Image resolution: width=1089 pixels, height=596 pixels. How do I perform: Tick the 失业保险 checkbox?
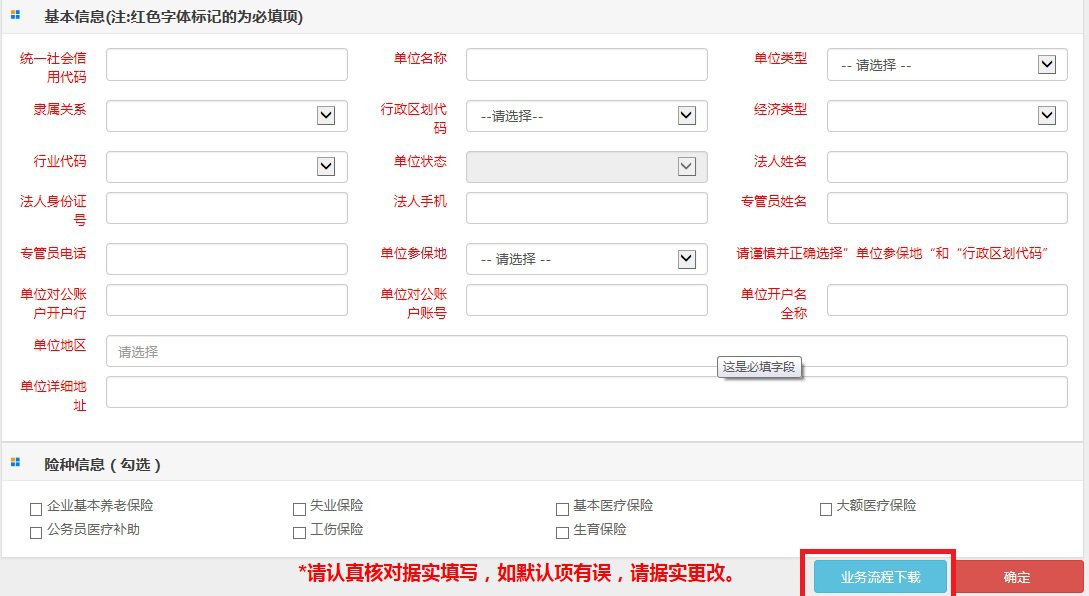(299, 508)
